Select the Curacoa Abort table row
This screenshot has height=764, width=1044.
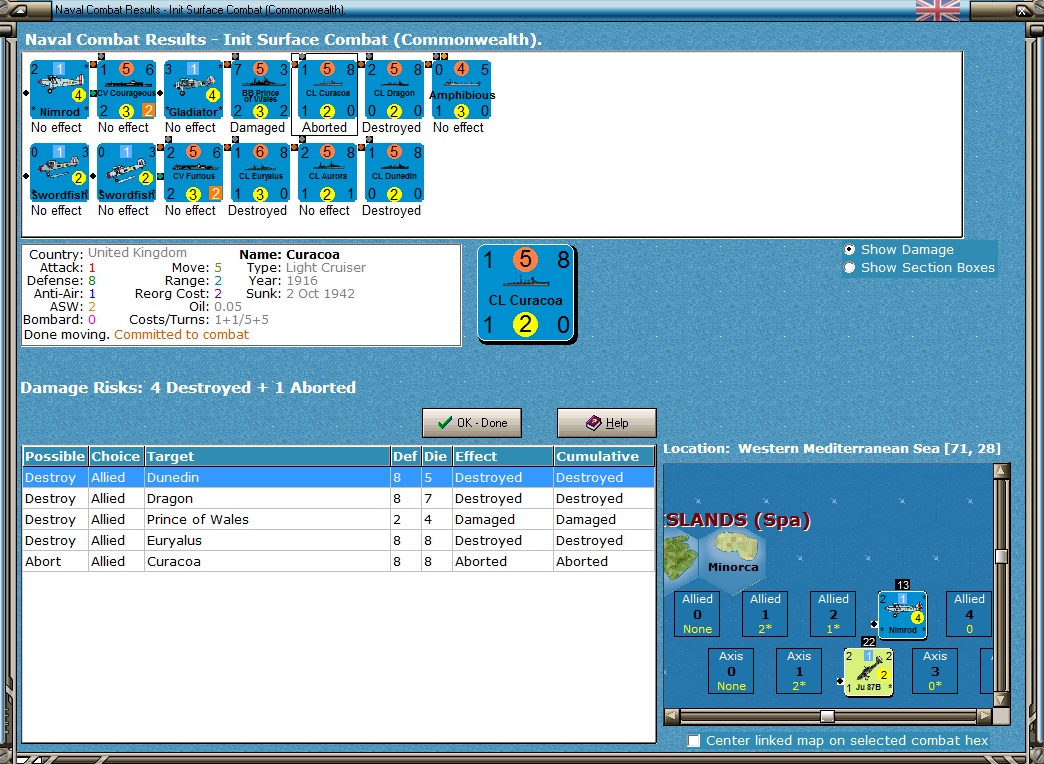pos(339,562)
